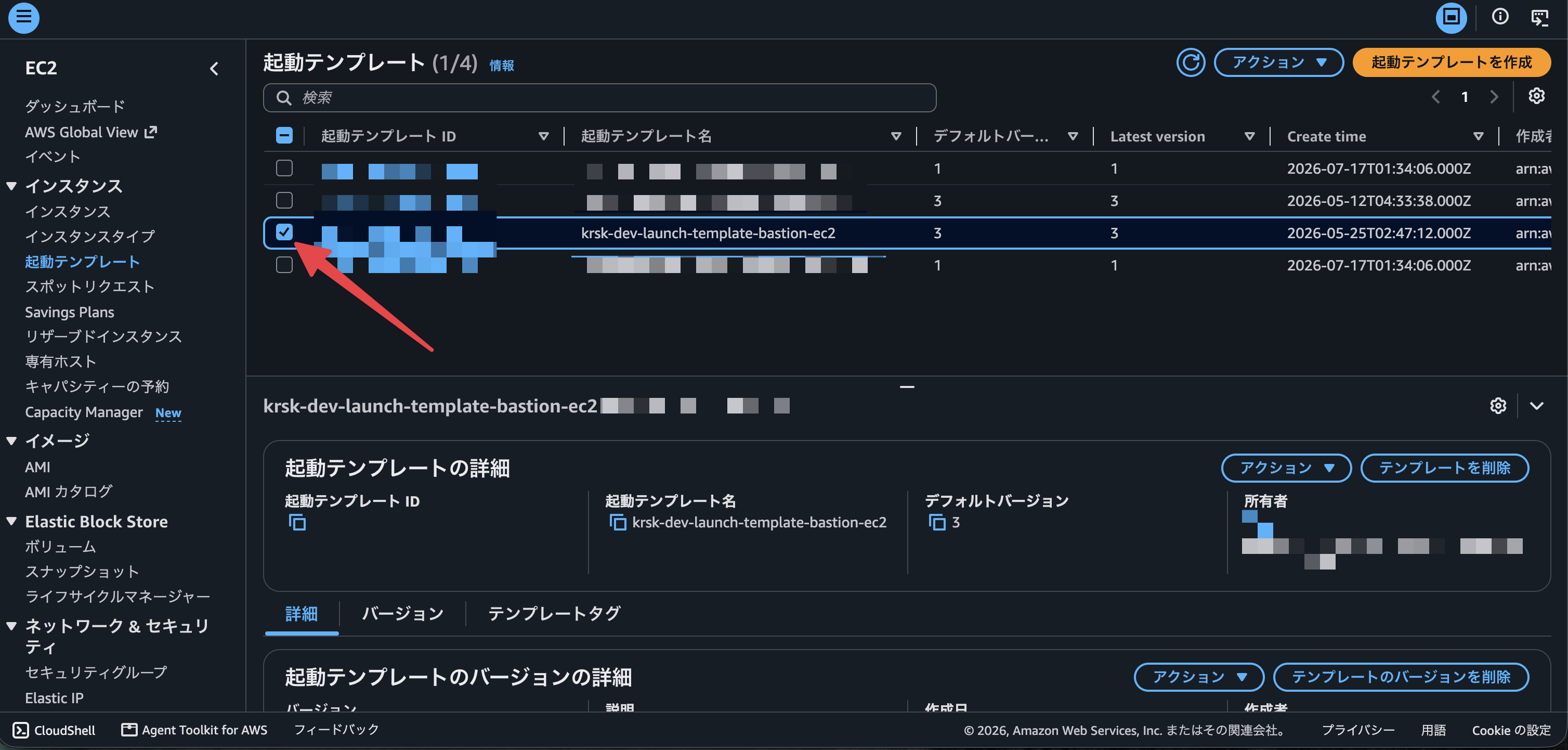Open Cookie の設定 in footer

pos(1511,730)
